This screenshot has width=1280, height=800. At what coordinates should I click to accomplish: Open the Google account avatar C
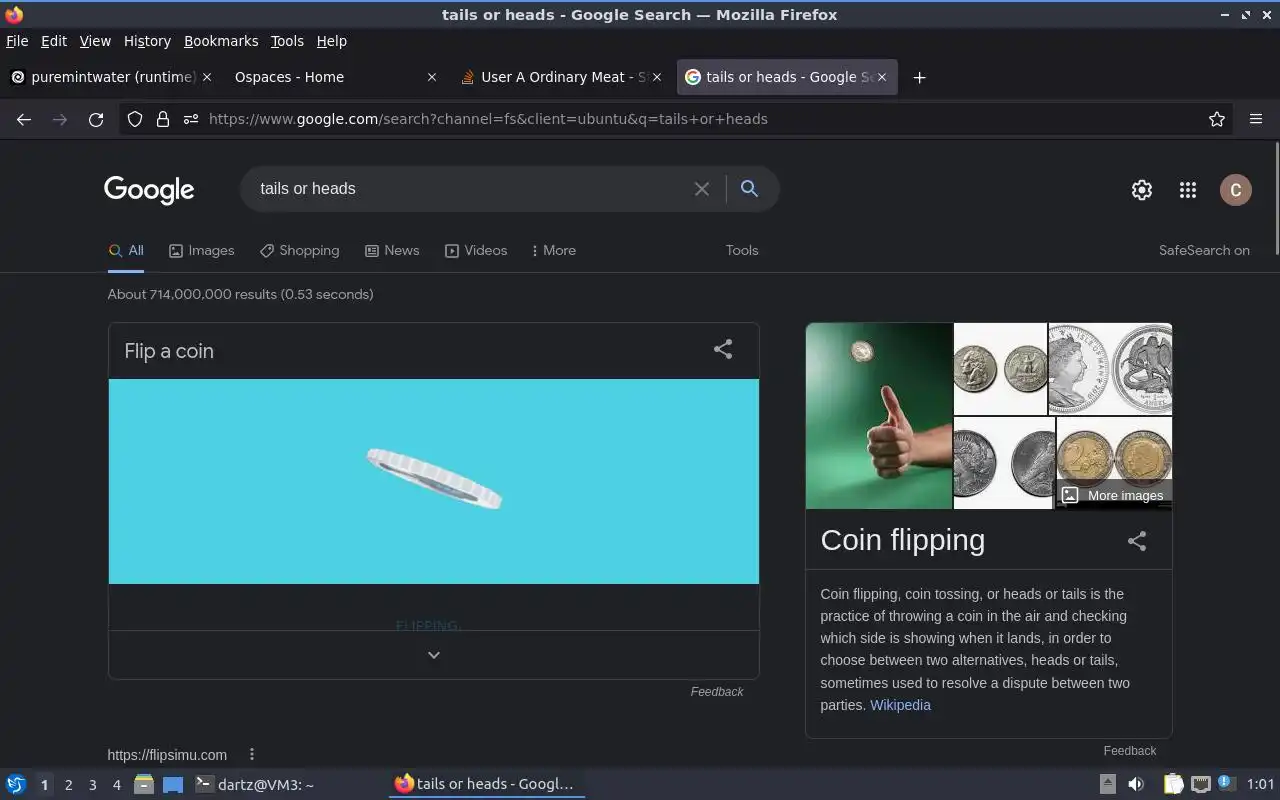(x=1236, y=190)
